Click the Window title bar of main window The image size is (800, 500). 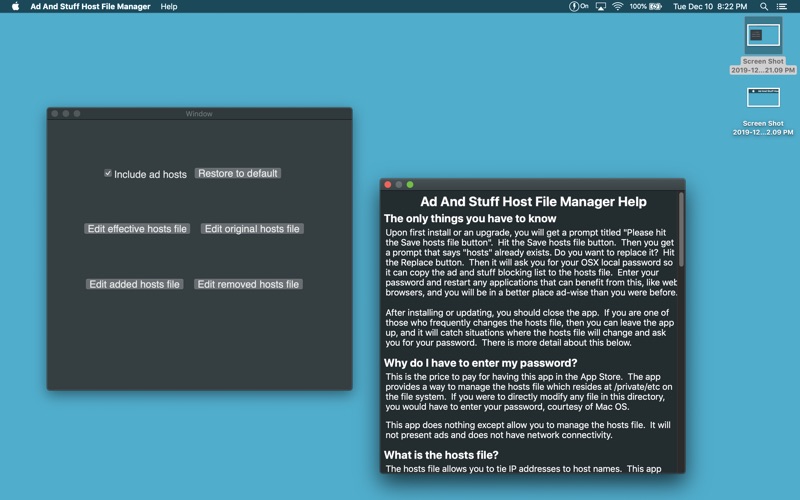tap(199, 113)
